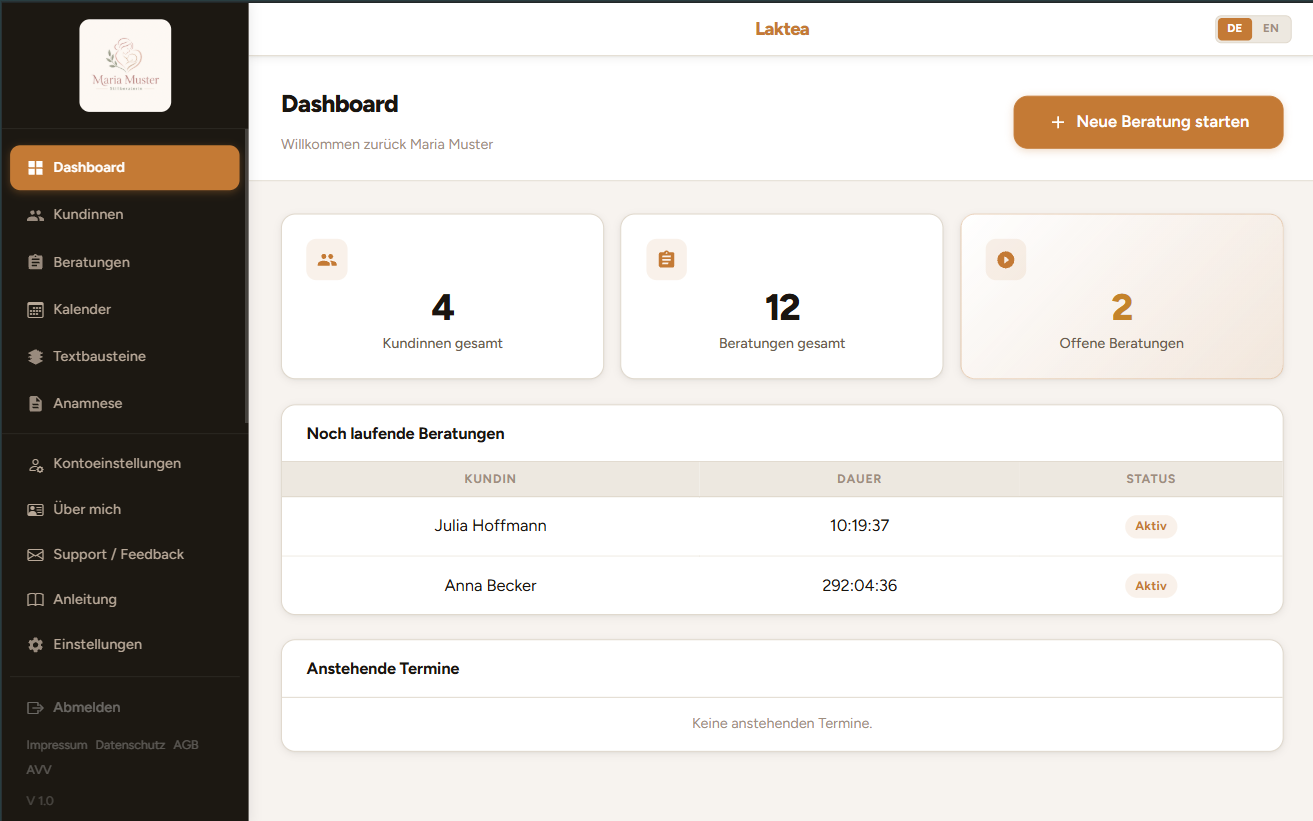Click the Kalender calendar icon in sidebar
The image size is (1313, 821).
36,310
